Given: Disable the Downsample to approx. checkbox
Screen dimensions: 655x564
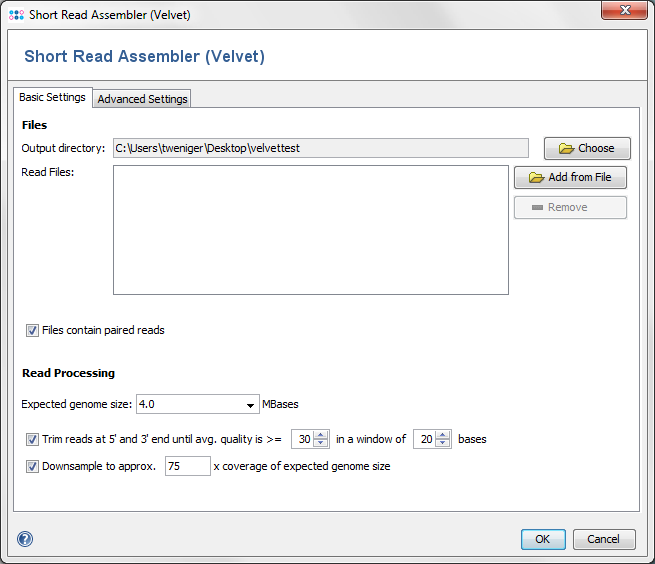Looking at the screenshot, I should 32,466.
